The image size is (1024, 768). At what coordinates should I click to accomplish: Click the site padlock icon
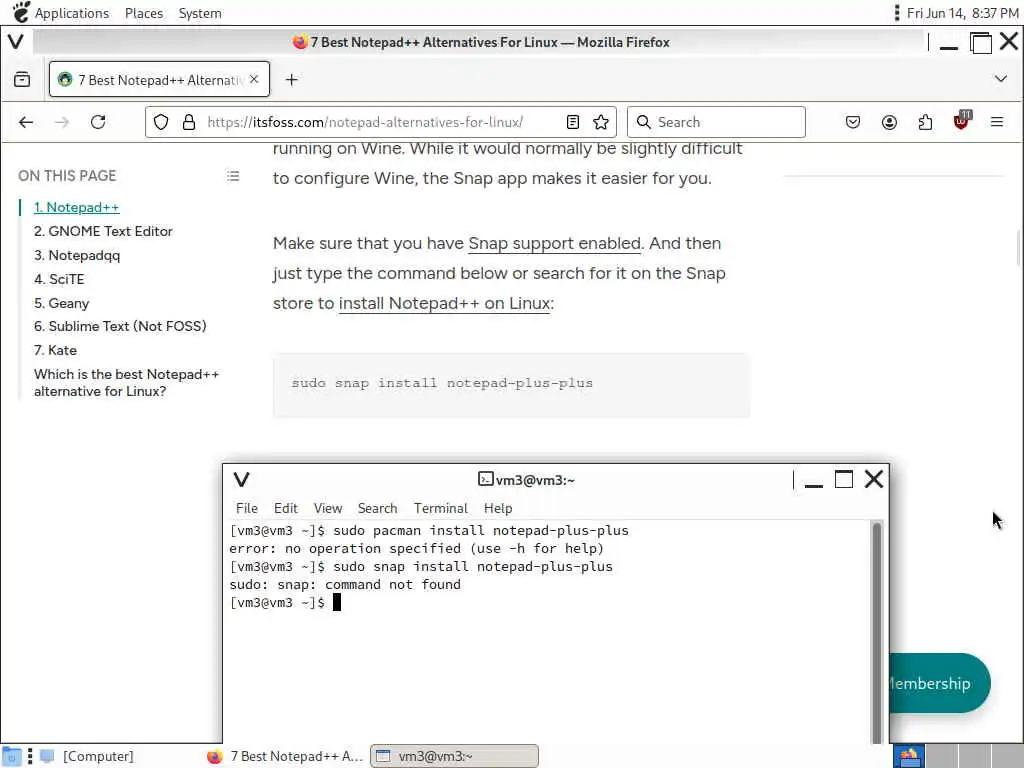(x=189, y=122)
